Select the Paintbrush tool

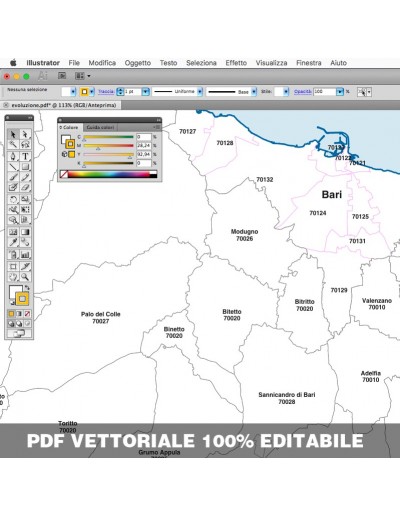(13, 177)
